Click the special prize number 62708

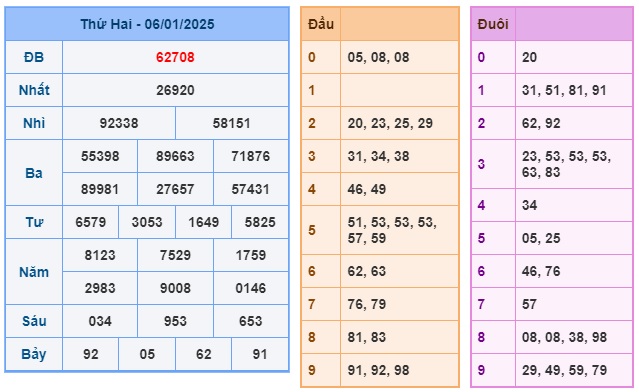click(175, 57)
